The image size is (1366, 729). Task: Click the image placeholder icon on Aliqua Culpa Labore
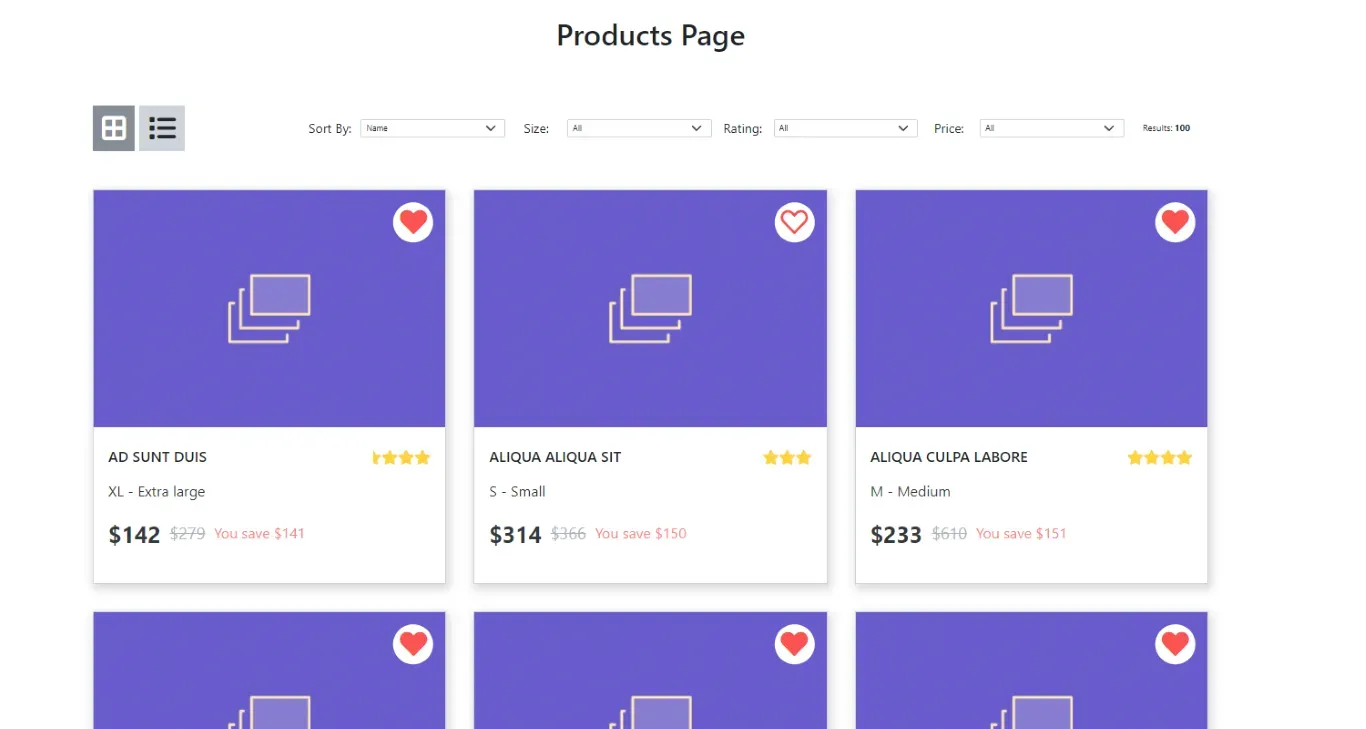tap(1031, 307)
